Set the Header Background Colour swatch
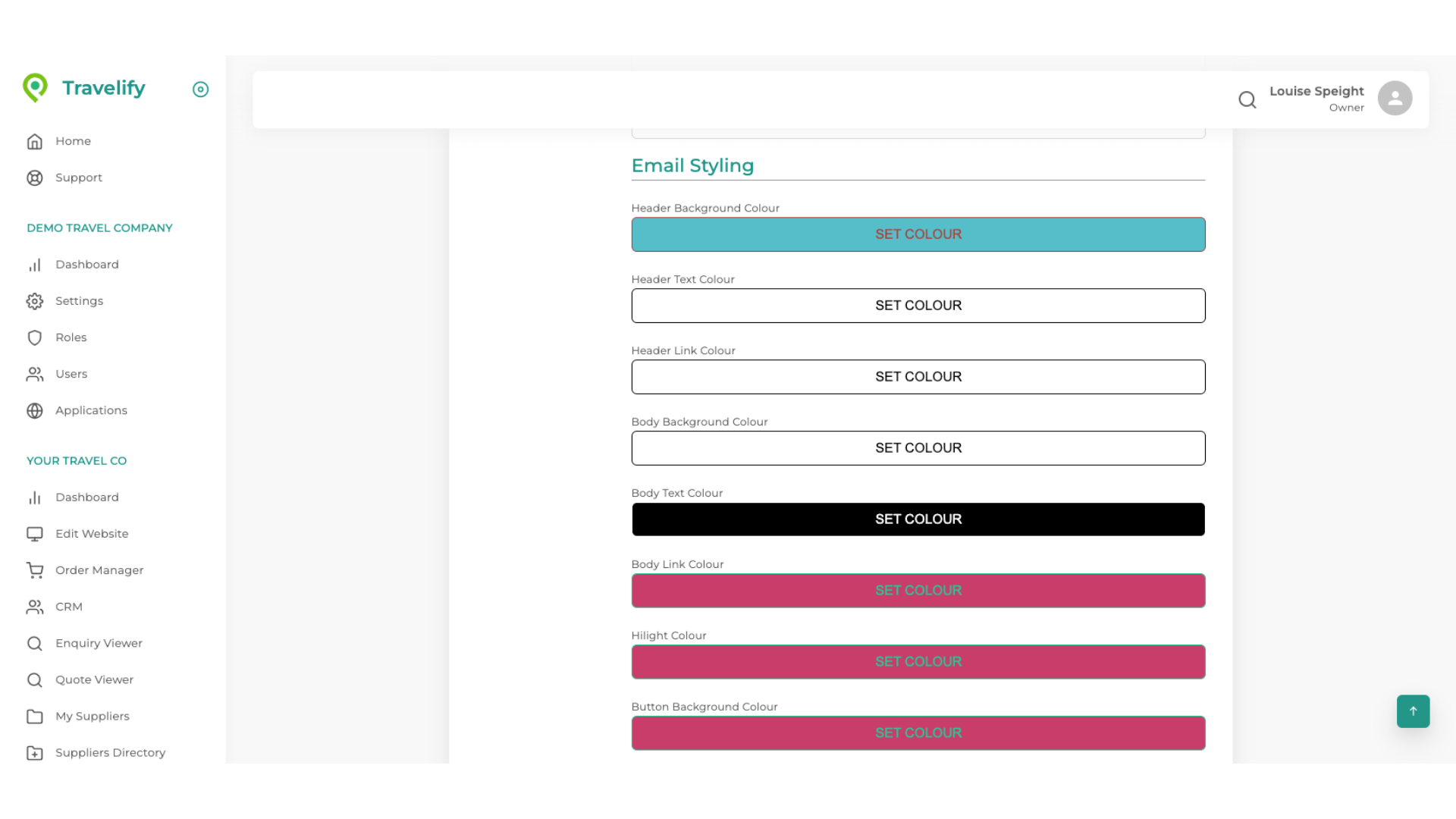Viewport: 1456px width, 819px height. point(918,234)
